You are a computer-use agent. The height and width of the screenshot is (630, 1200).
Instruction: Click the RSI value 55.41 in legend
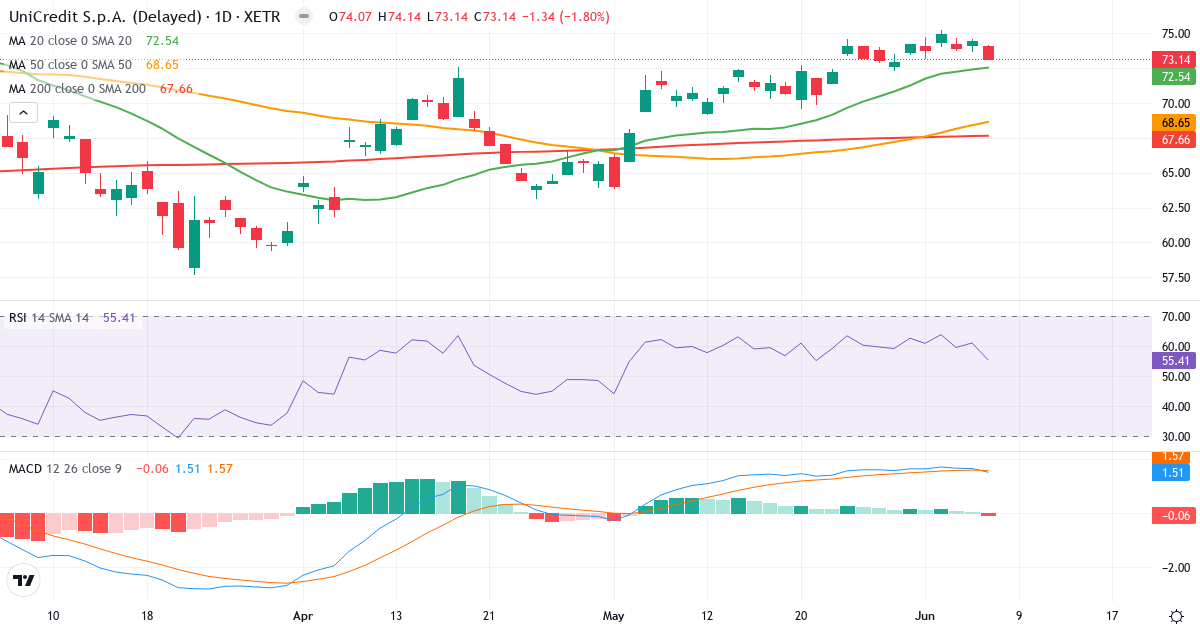pyautogui.click(x=120, y=318)
